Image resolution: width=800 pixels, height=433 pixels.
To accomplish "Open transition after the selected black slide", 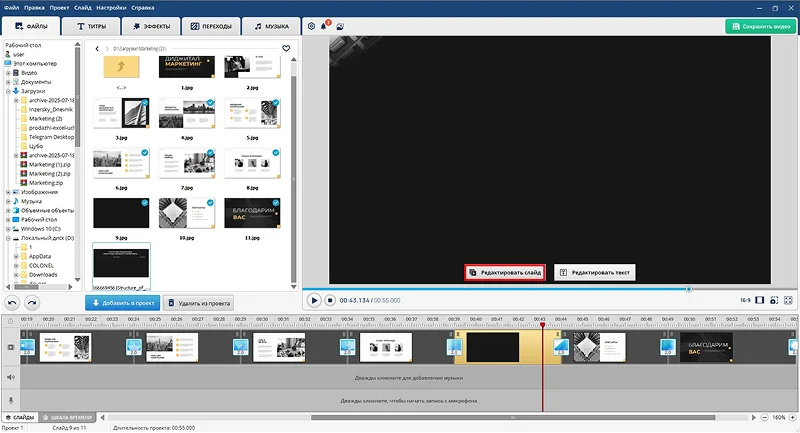I will (561, 347).
